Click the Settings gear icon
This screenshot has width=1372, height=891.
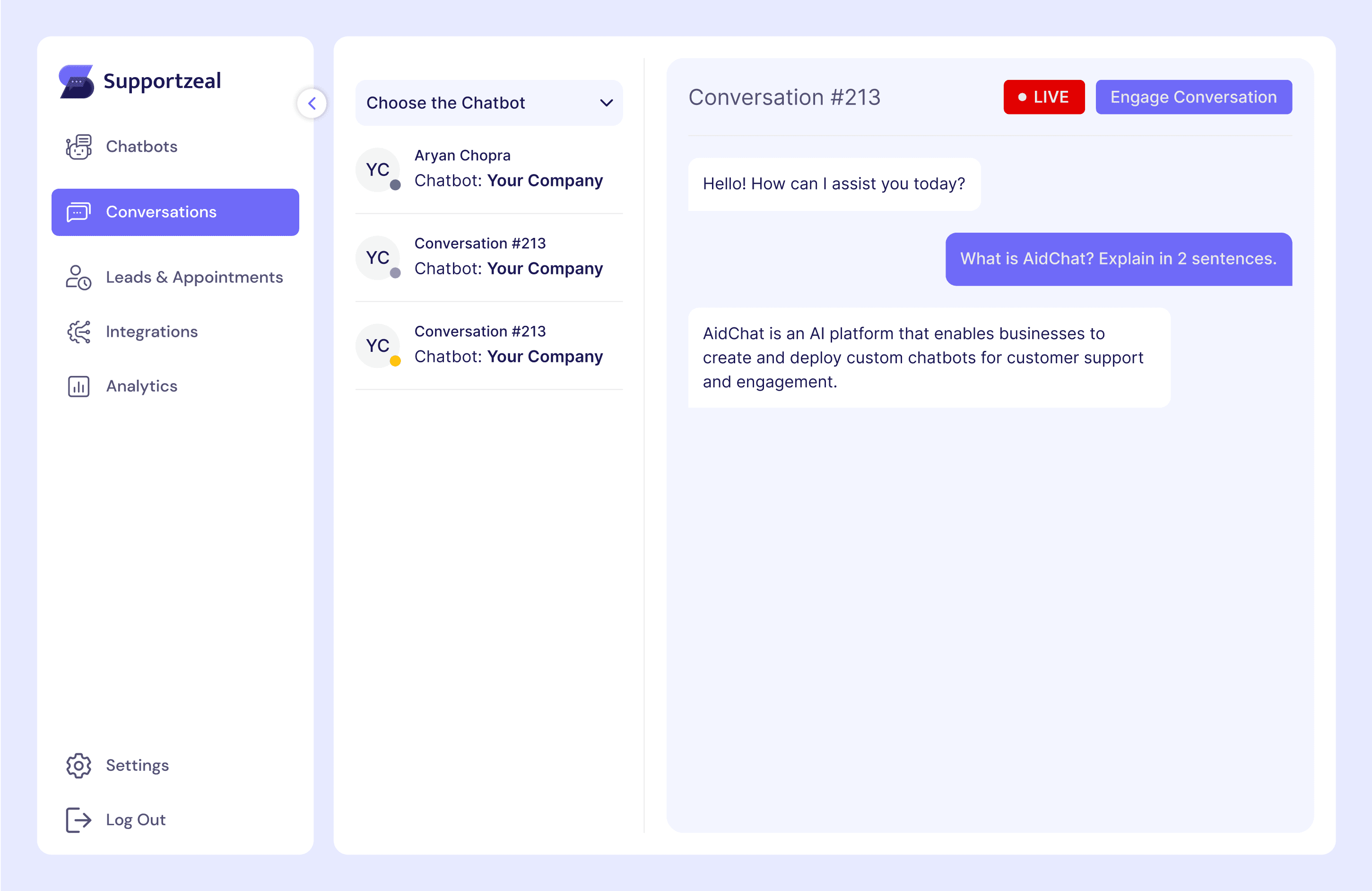[x=78, y=765]
